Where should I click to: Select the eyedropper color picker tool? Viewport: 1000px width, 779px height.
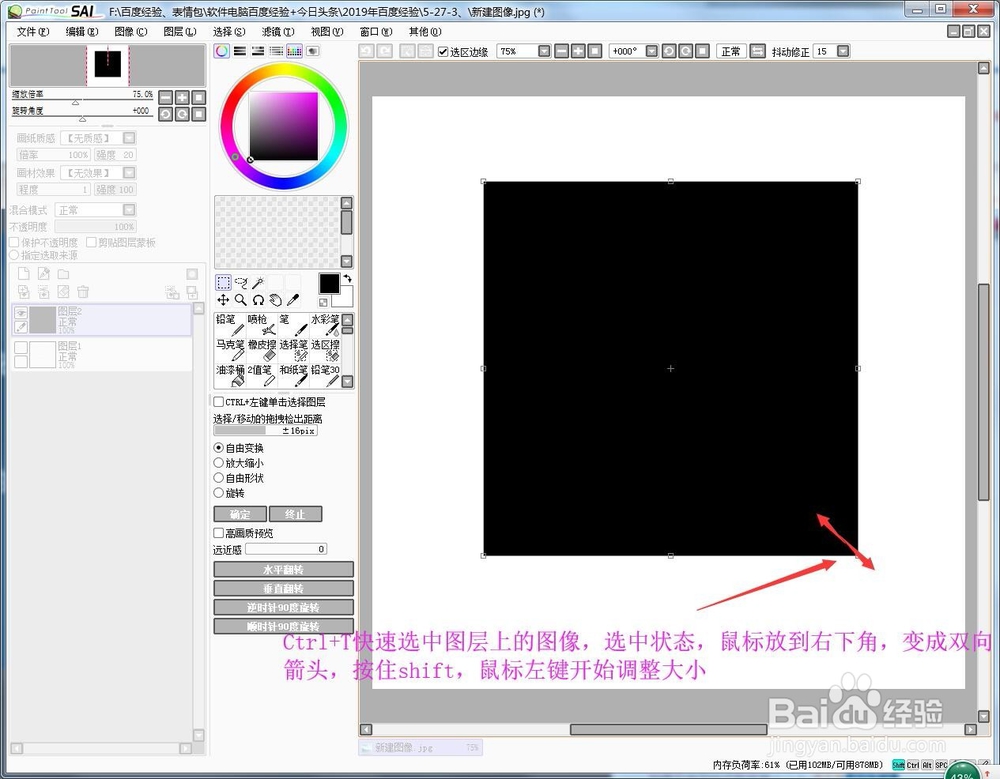(x=293, y=300)
